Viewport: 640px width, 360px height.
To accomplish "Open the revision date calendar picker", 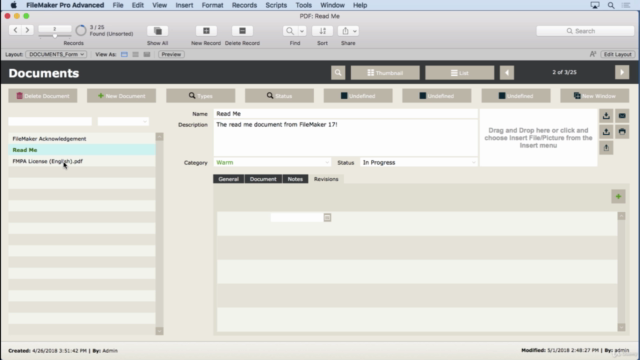I will (x=327, y=218).
